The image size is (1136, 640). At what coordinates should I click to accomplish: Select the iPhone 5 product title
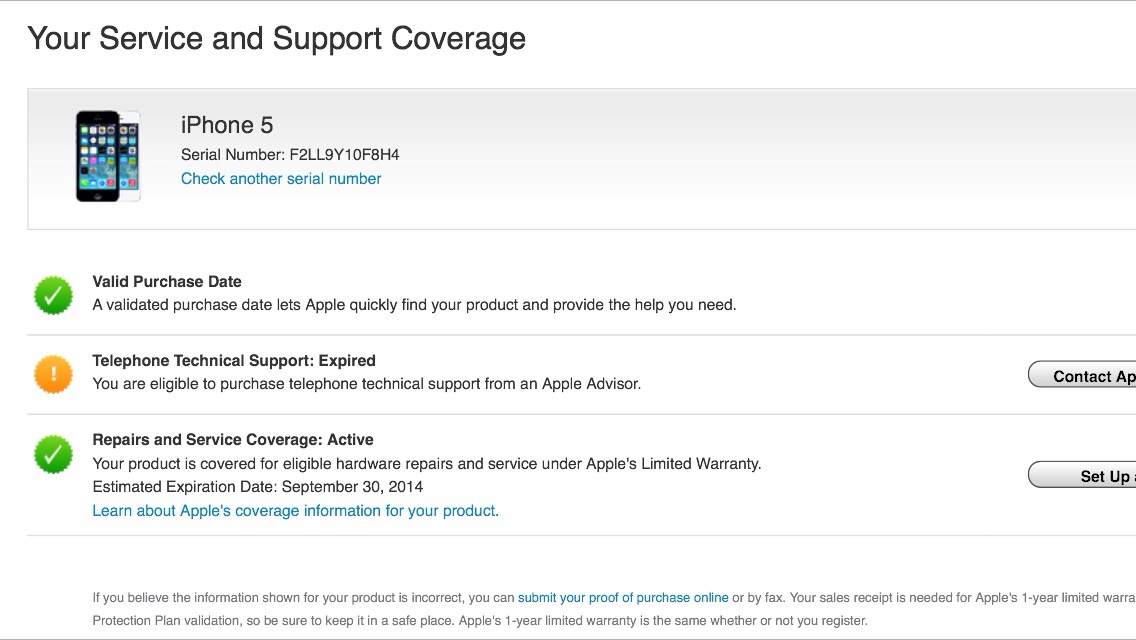click(227, 125)
